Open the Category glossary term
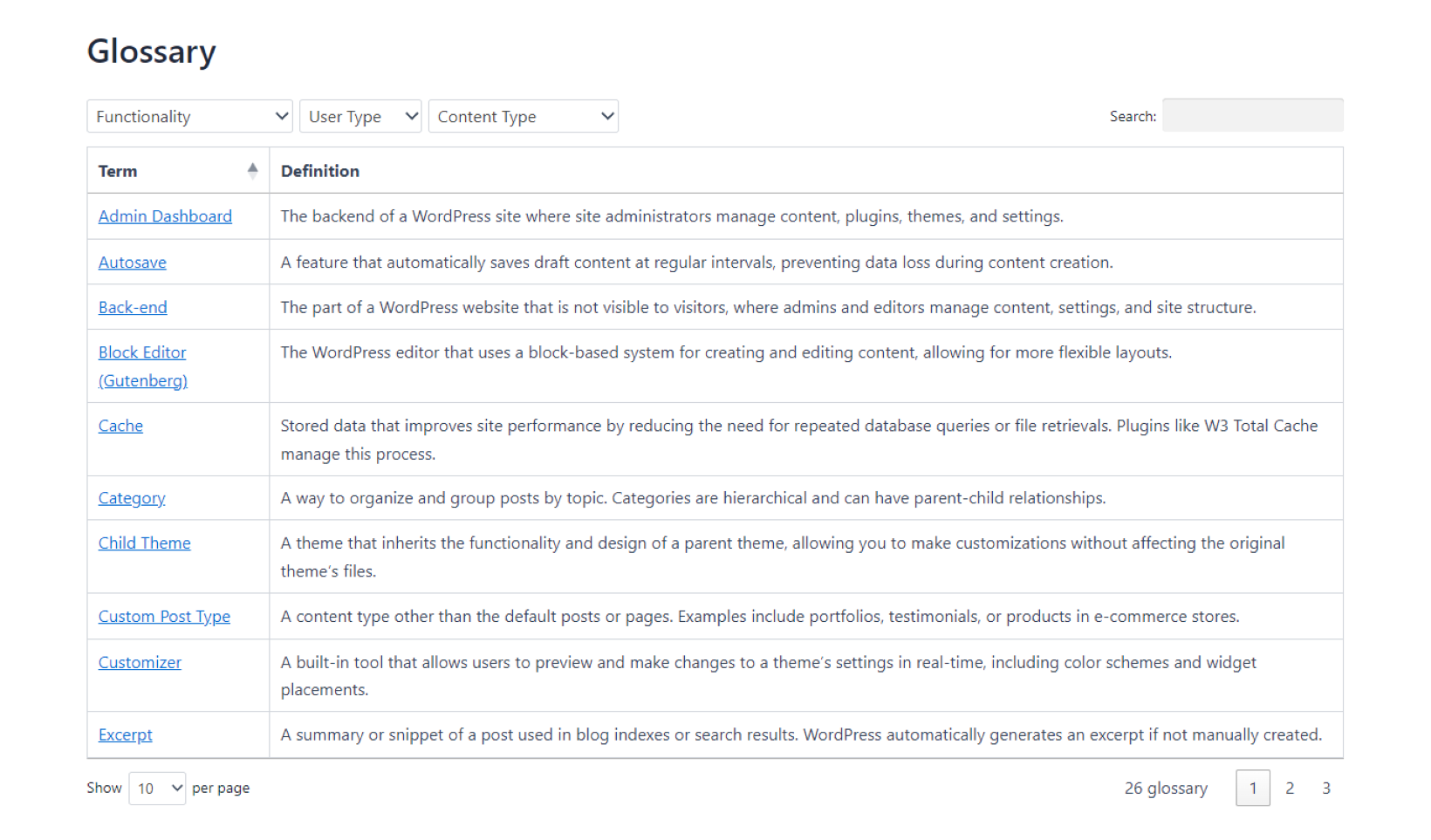This screenshot has height=840, width=1431. coord(131,497)
